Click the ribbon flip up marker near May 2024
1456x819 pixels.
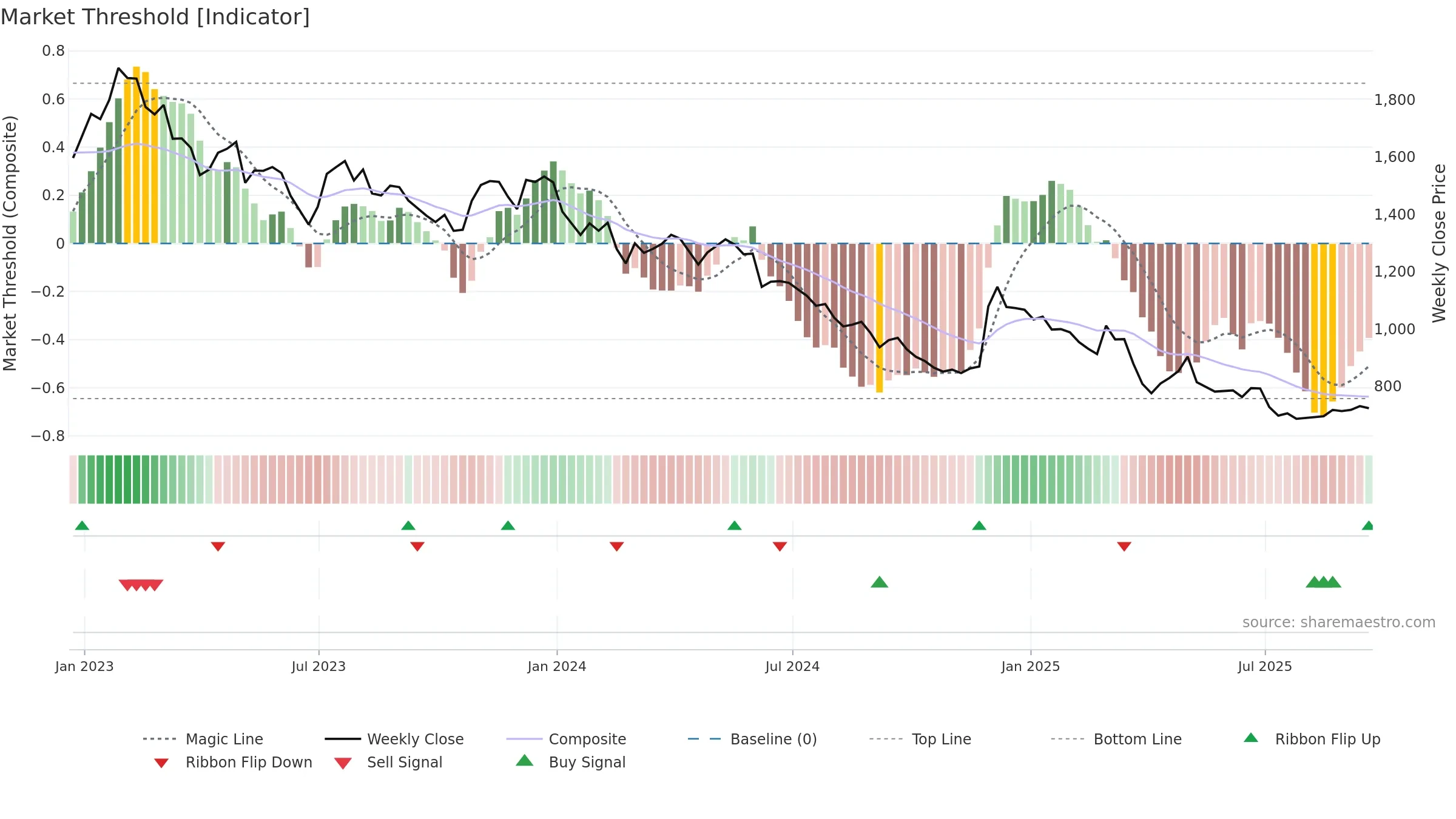[x=735, y=525]
